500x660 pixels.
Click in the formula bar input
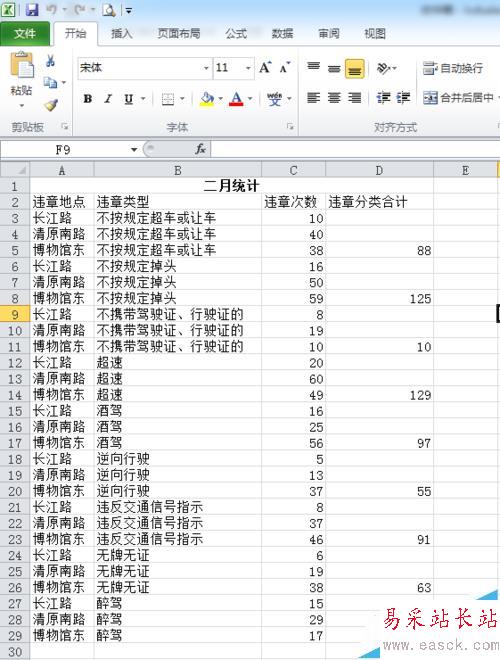pyautogui.click(x=355, y=149)
